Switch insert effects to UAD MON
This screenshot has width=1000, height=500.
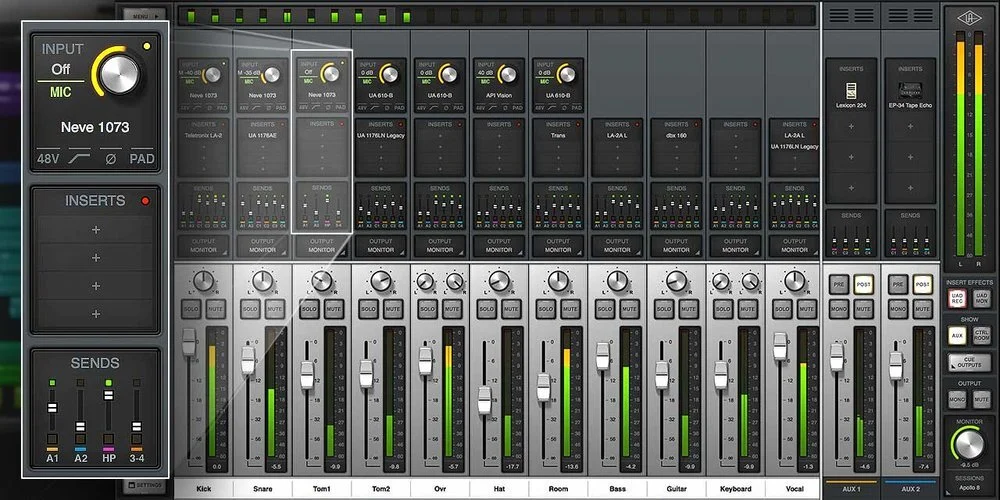click(x=982, y=298)
